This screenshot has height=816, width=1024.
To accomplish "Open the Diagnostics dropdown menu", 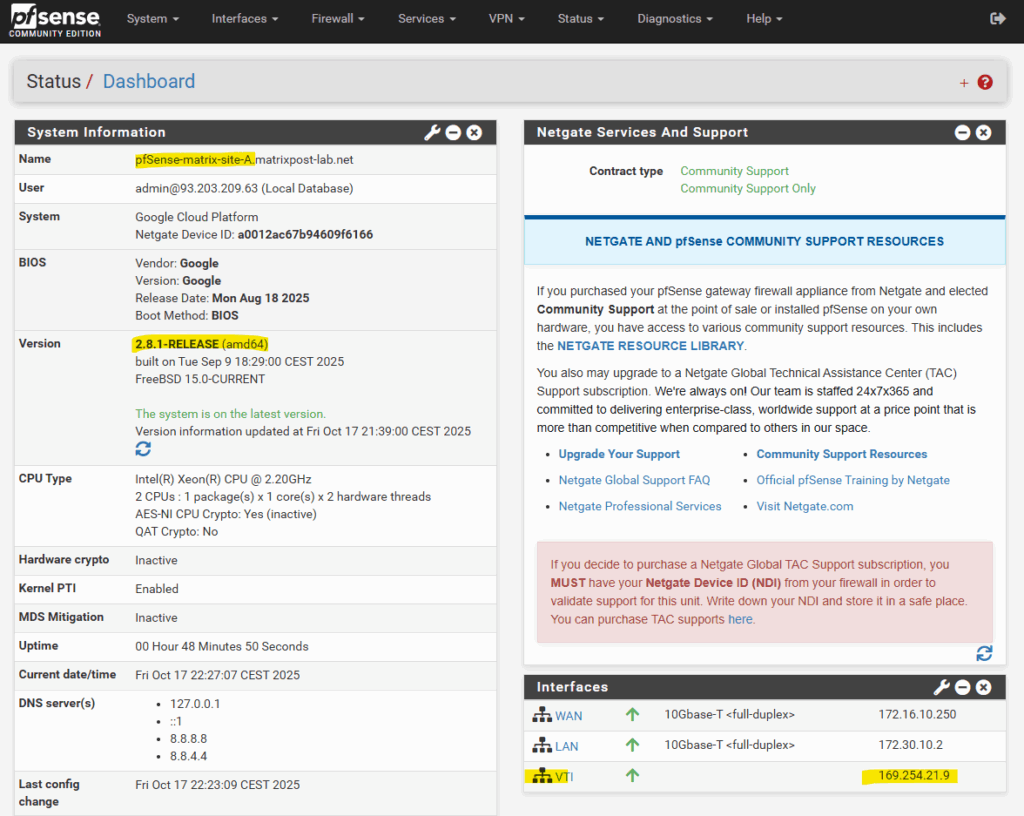I will [675, 19].
